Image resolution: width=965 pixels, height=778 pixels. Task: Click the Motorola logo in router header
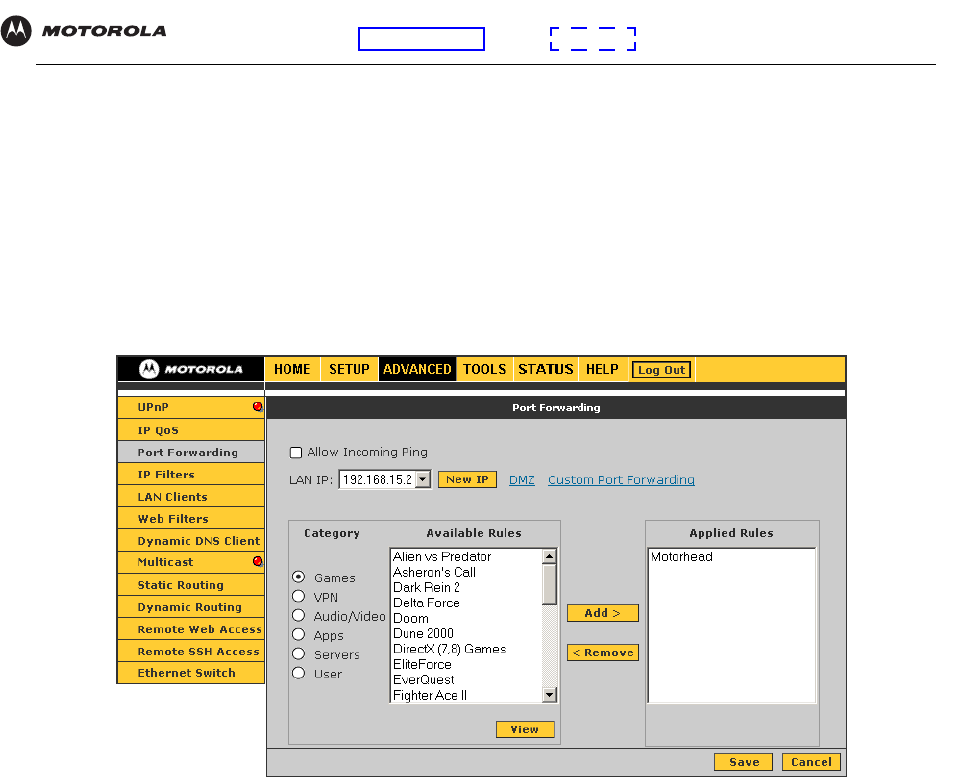click(191, 369)
